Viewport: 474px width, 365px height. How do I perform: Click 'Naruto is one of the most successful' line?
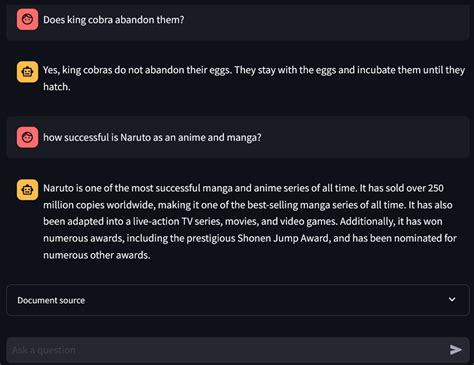[122, 188]
